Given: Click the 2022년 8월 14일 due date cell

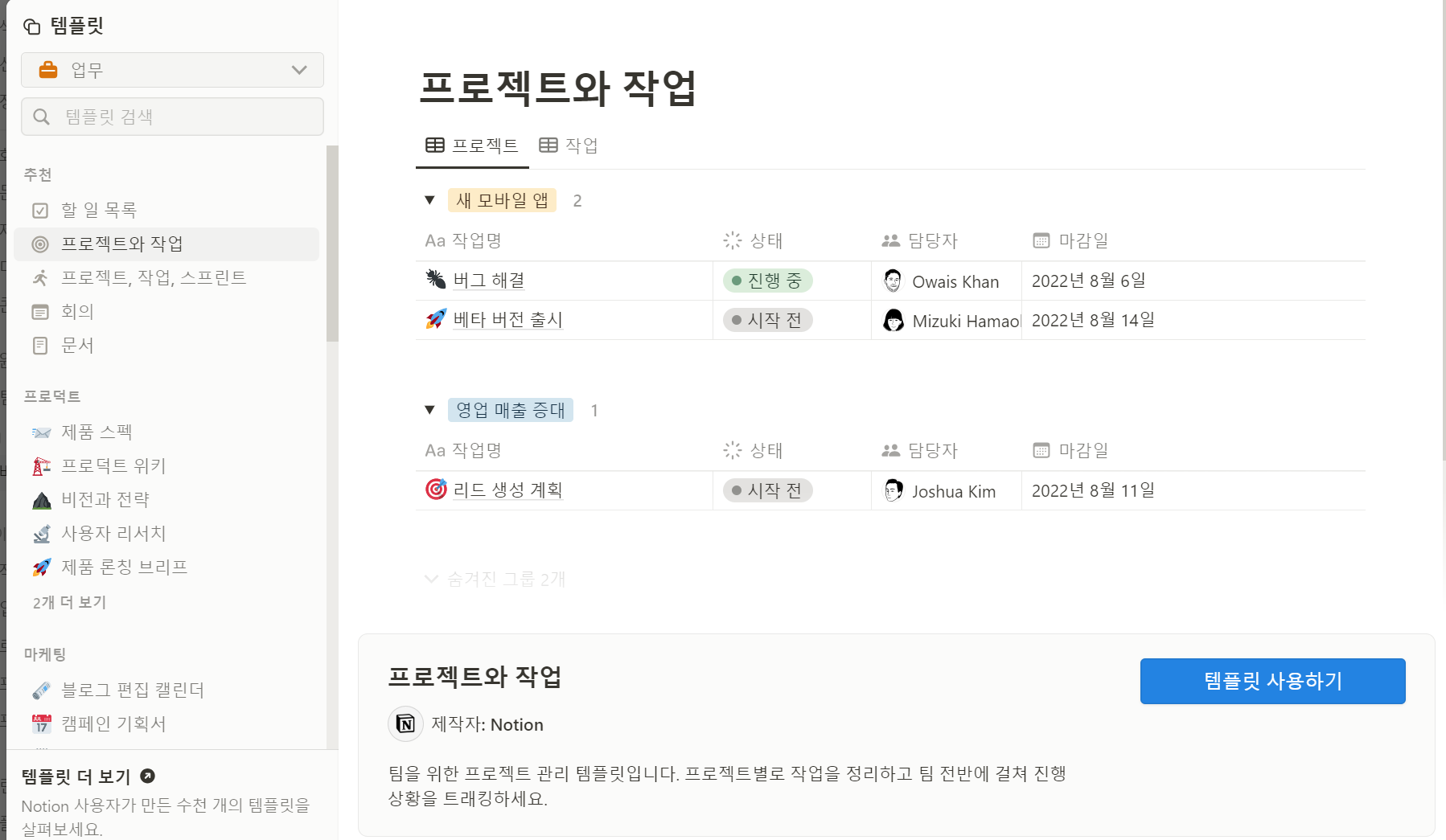Looking at the screenshot, I should 1193,320.
